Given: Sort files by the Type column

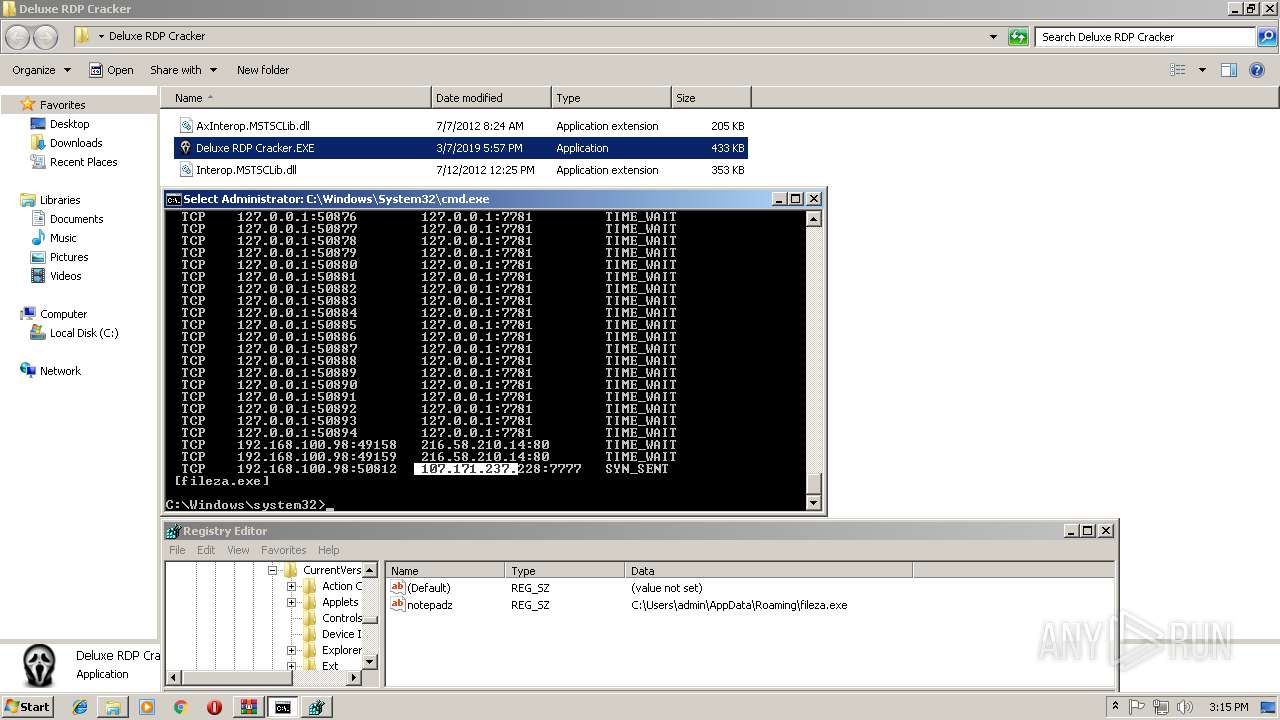Looking at the screenshot, I should (611, 98).
